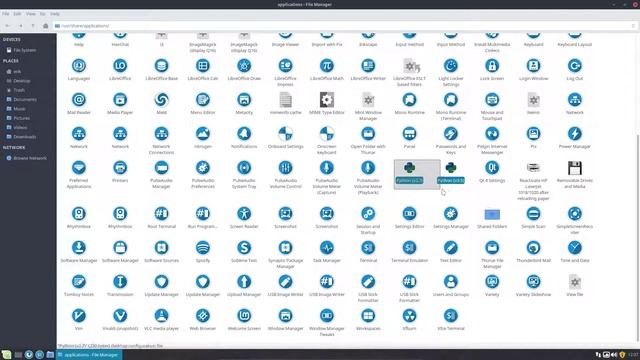Select the Thunderbird Mail icon
Viewport: 640px width, 360px height.
click(x=533, y=247)
